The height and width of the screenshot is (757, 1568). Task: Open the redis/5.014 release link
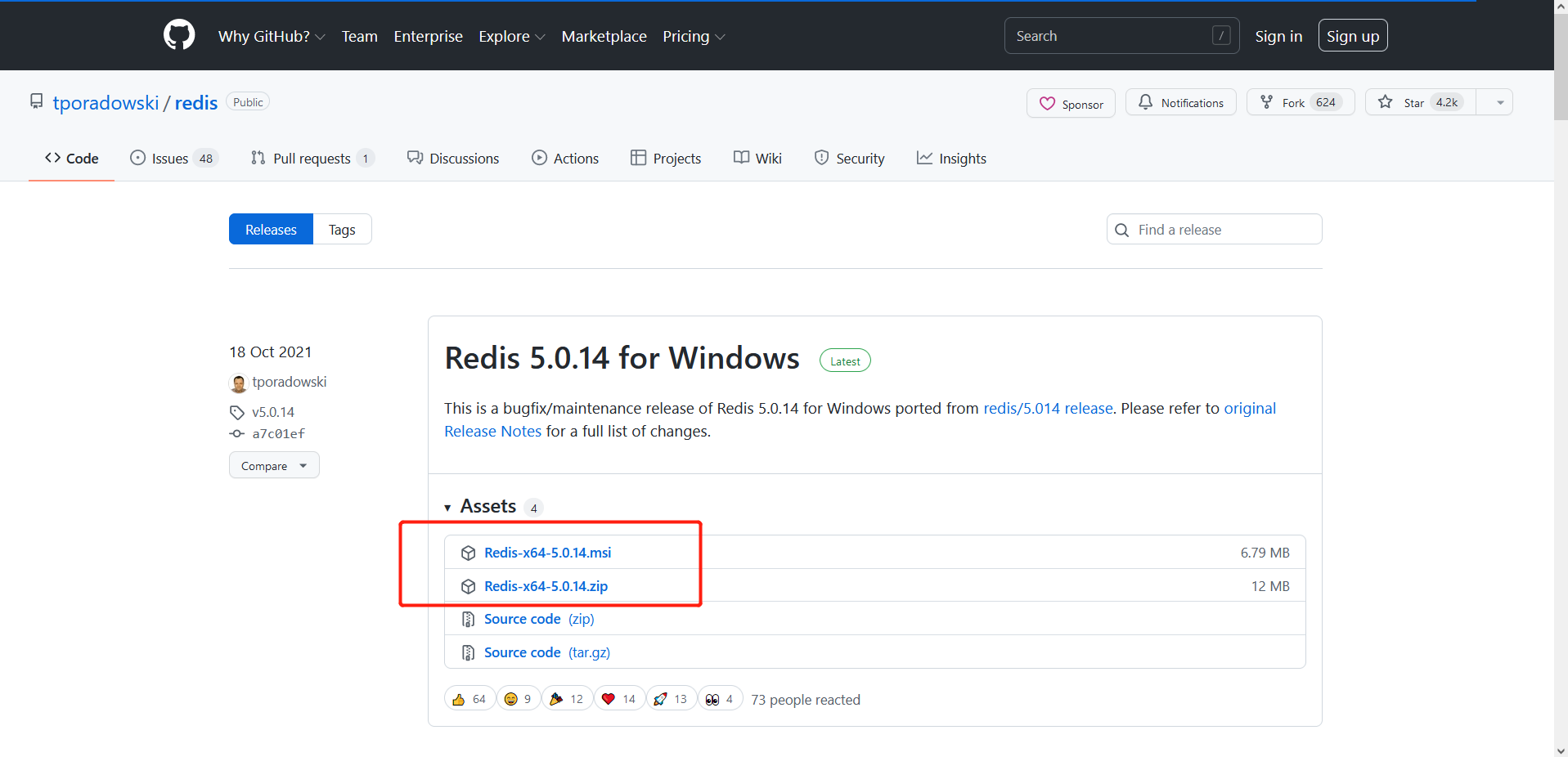click(1048, 408)
